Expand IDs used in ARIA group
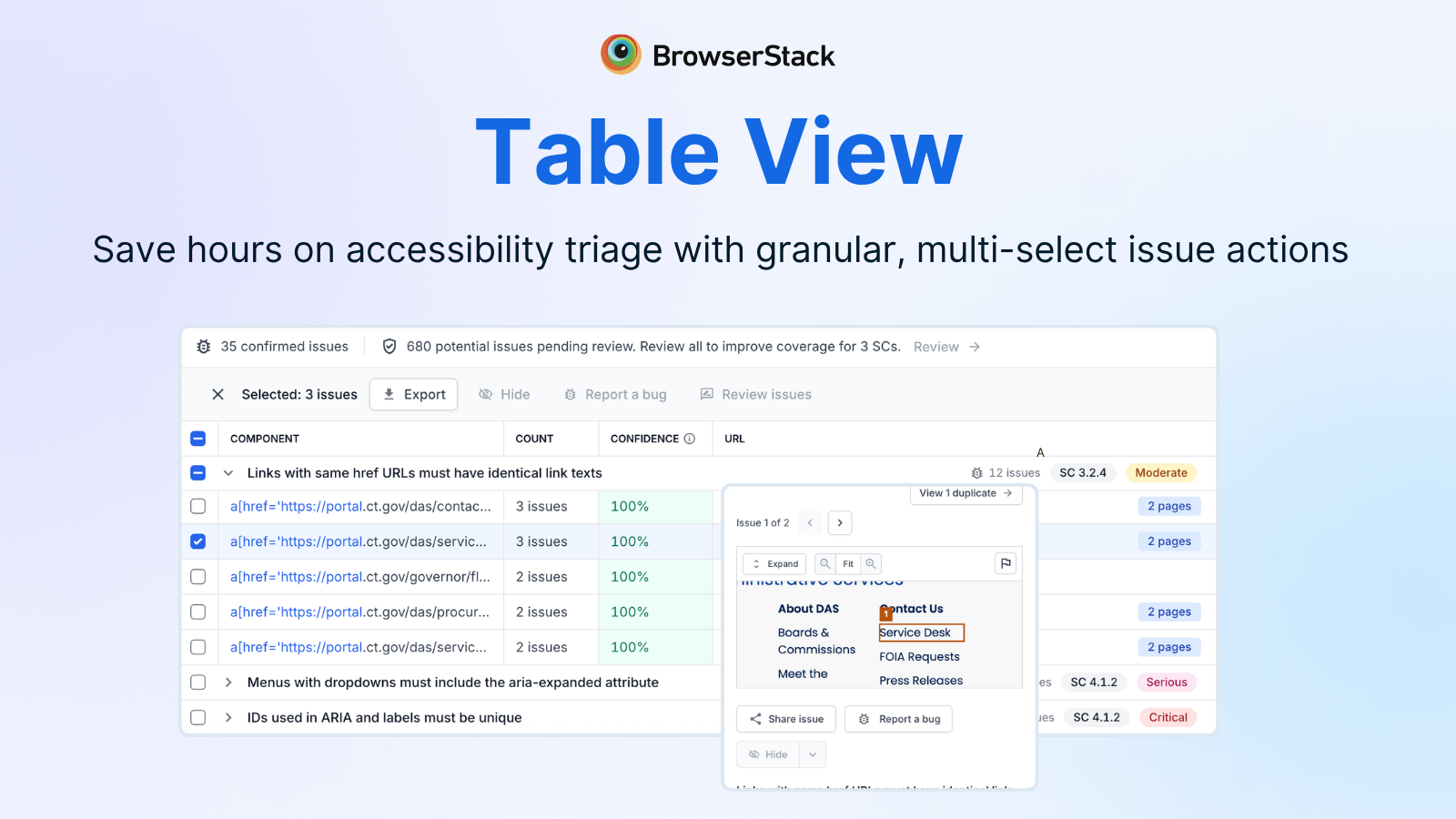This screenshot has width=1456, height=819. tap(228, 718)
